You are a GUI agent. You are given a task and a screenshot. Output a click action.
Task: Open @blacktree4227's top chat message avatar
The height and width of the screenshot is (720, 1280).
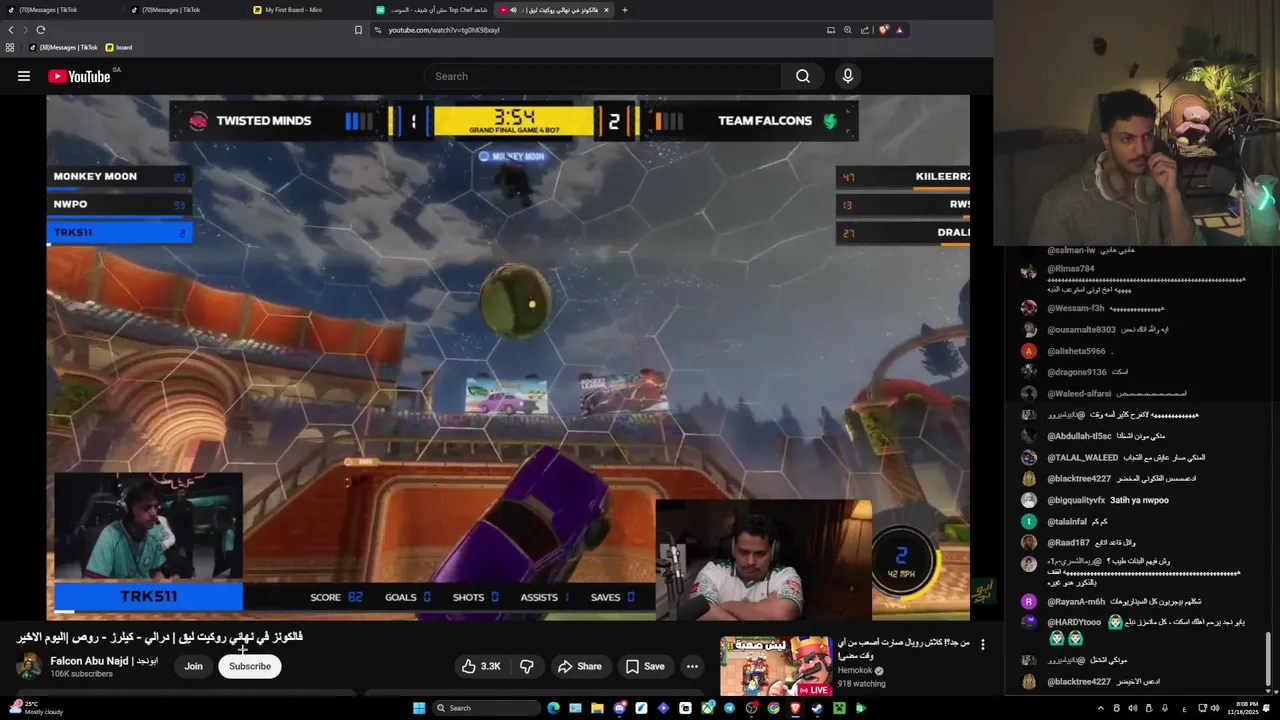coord(1029,478)
